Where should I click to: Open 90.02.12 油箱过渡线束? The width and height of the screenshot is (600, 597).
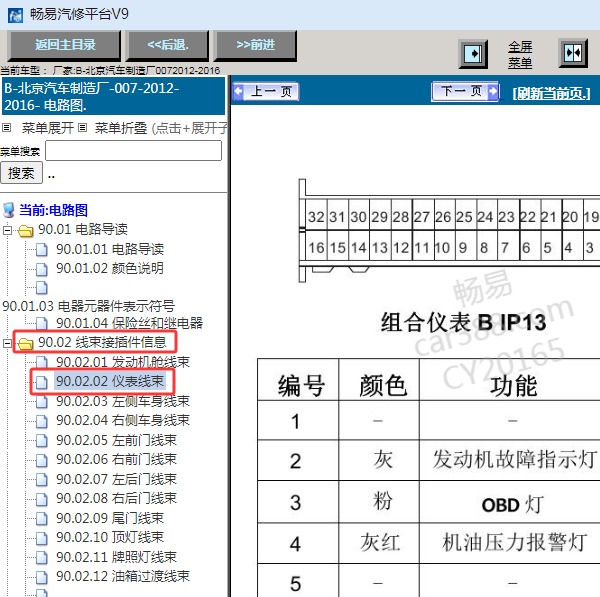click(123, 576)
